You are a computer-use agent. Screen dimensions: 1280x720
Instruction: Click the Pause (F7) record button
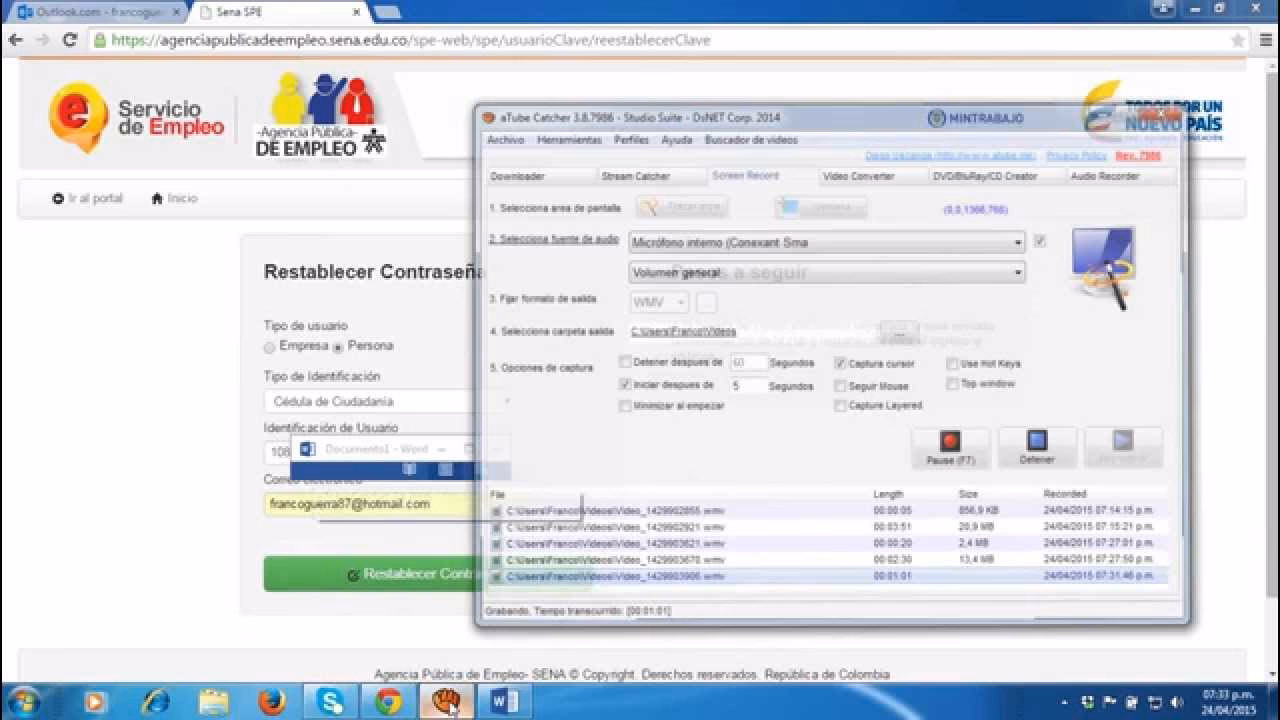click(x=950, y=447)
